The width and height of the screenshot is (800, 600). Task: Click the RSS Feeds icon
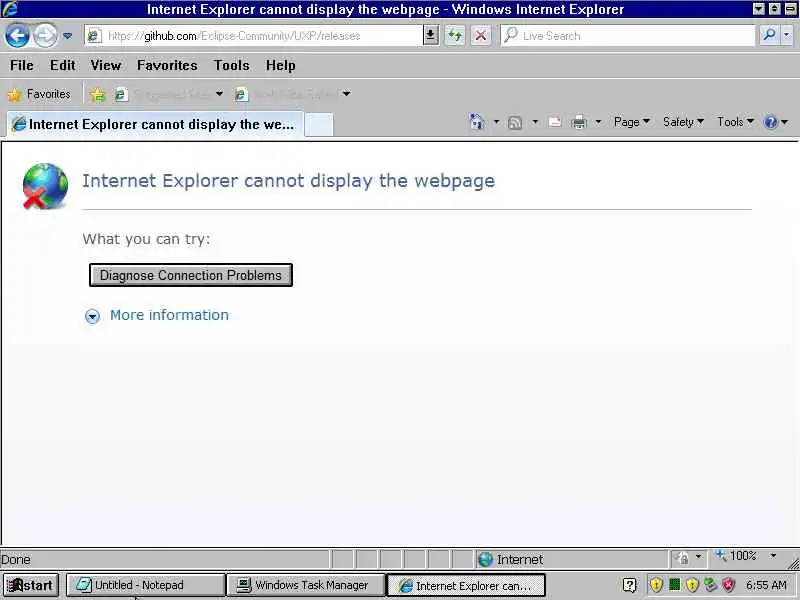point(515,122)
